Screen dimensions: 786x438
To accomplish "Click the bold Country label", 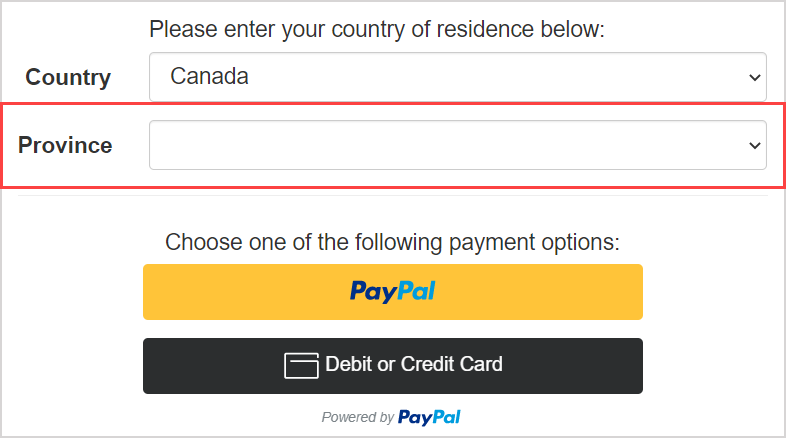I will (x=68, y=77).
